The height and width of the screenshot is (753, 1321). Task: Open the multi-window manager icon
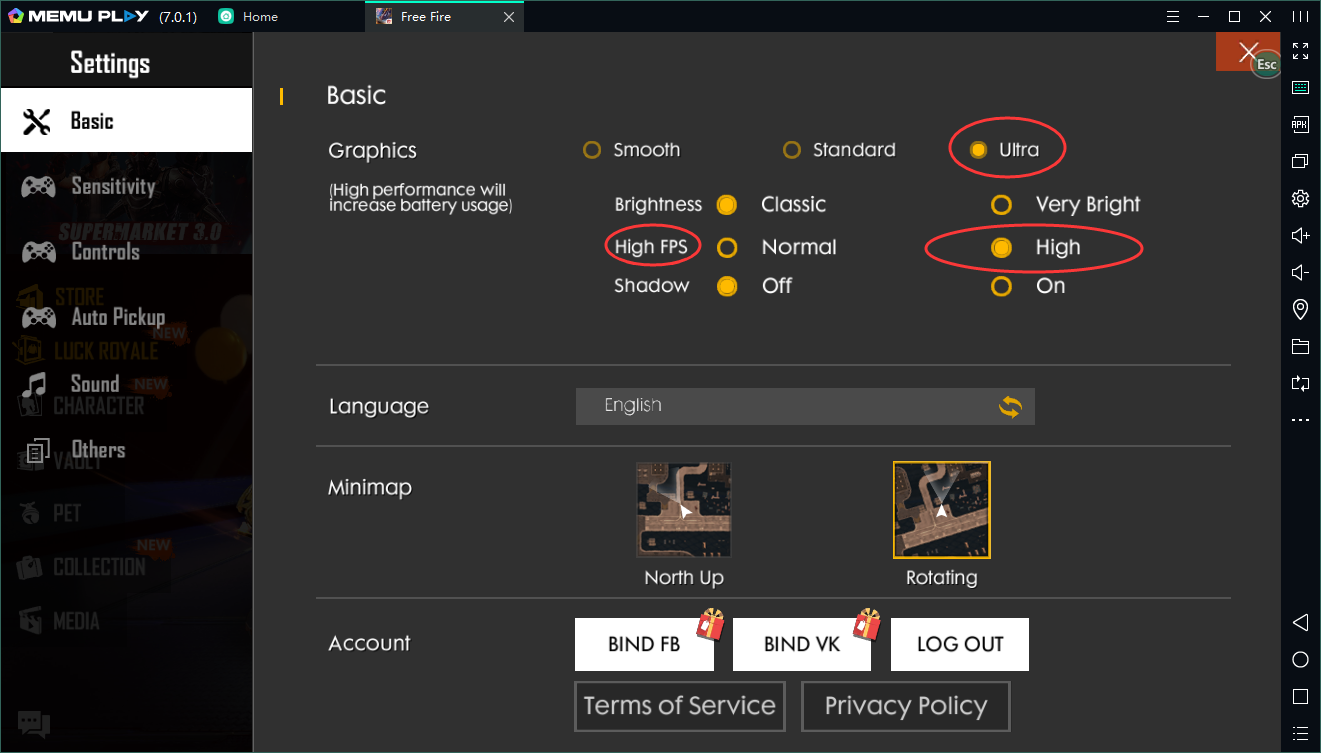(1300, 161)
